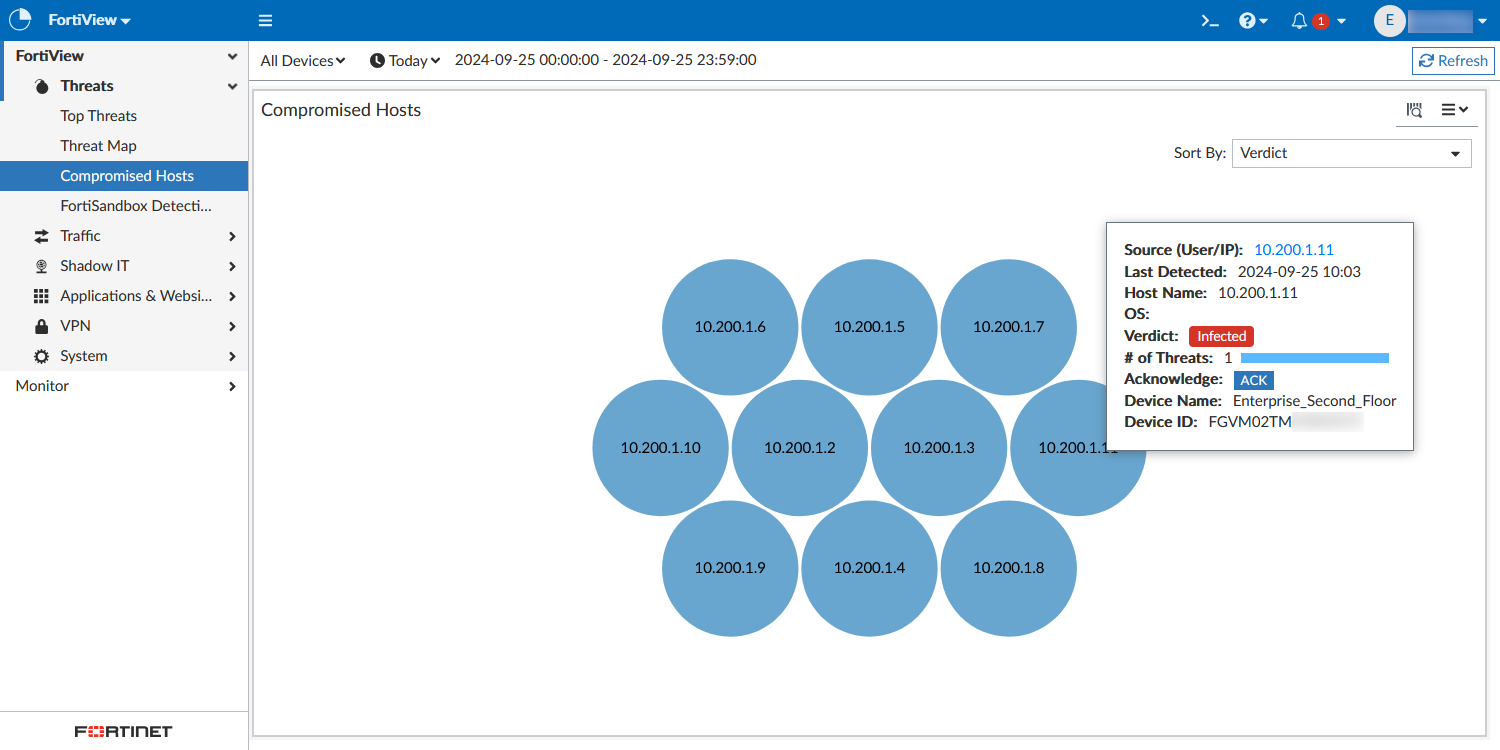Collapse the FortiView section chevron
This screenshot has height=750, width=1500.
(x=233, y=57)
